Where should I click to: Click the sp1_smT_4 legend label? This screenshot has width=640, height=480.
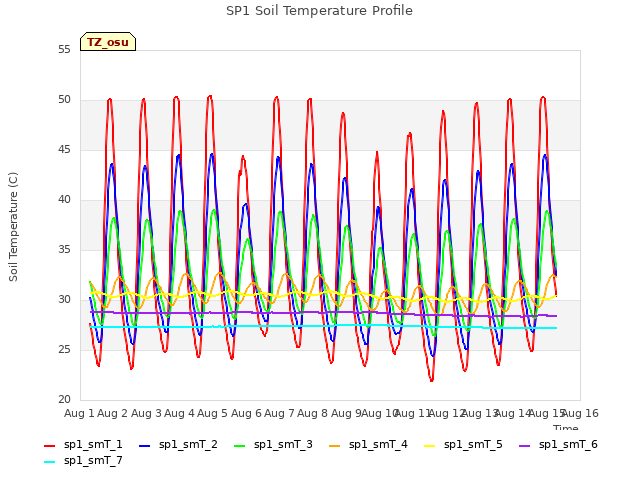coord(378,444)
